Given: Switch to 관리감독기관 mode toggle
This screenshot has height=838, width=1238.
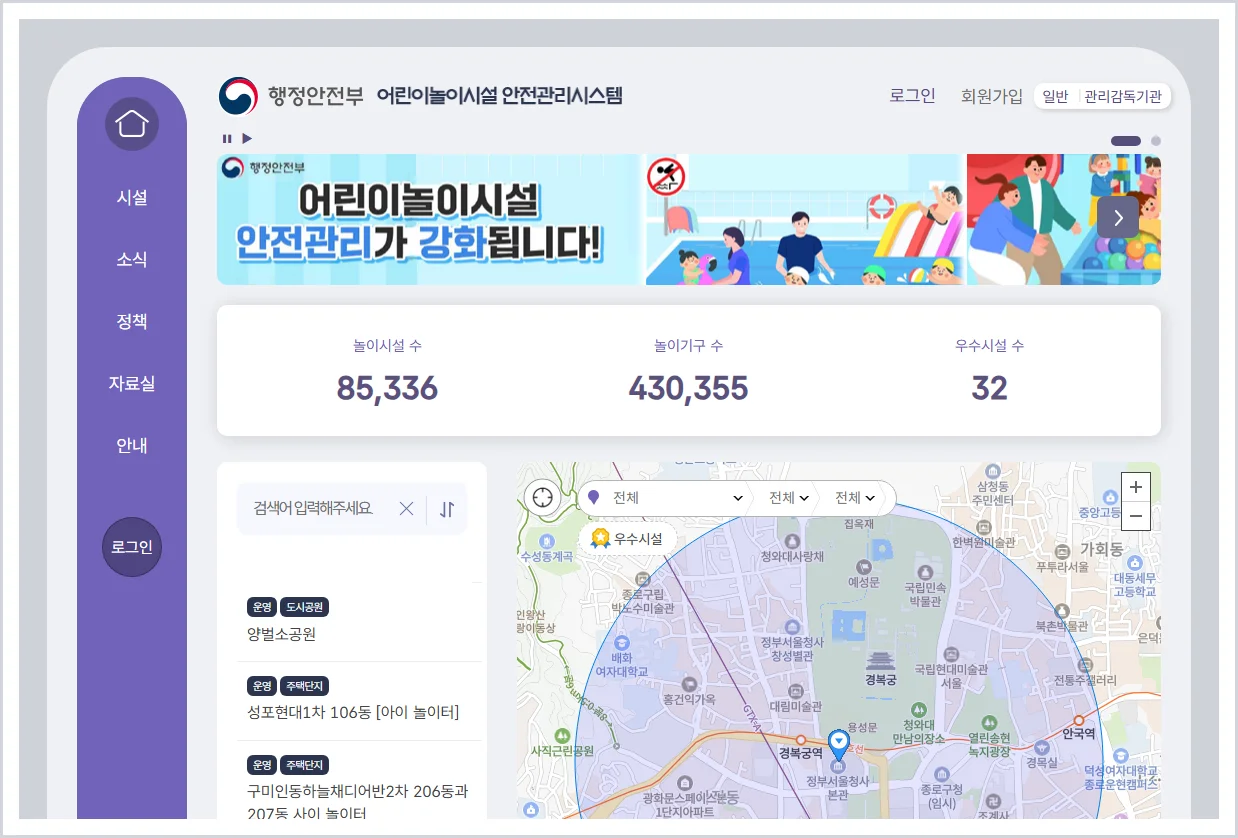Looking at the screenshot, I should 1123,97.
